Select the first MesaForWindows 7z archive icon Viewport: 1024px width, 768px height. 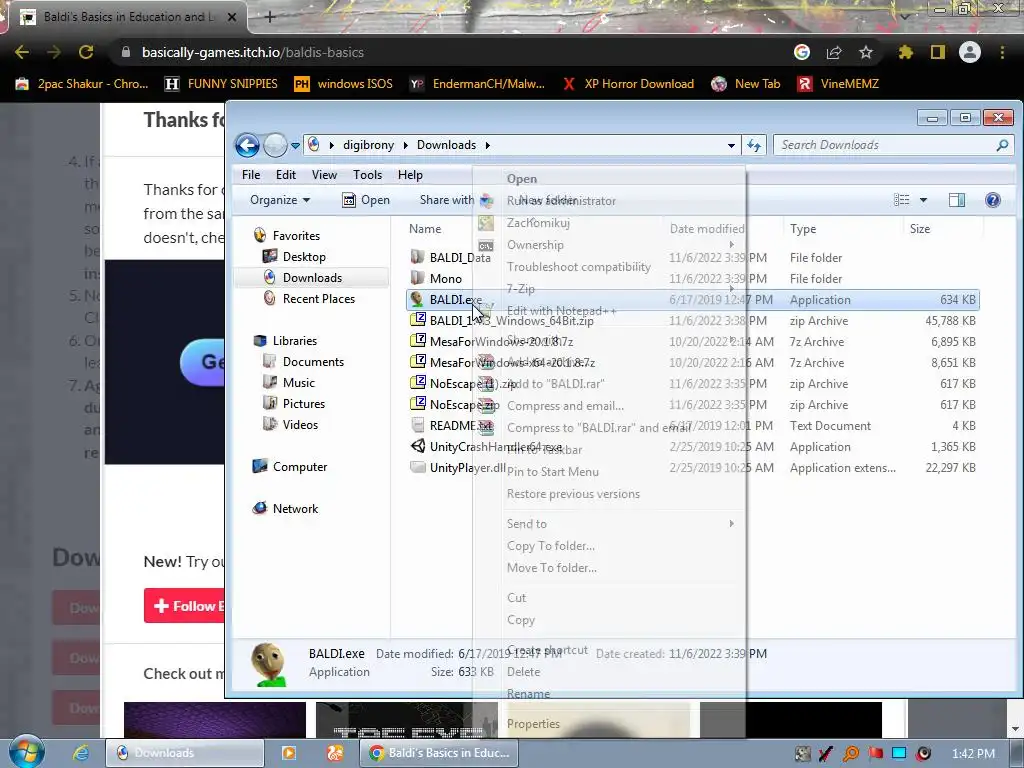tap(417, 341)
